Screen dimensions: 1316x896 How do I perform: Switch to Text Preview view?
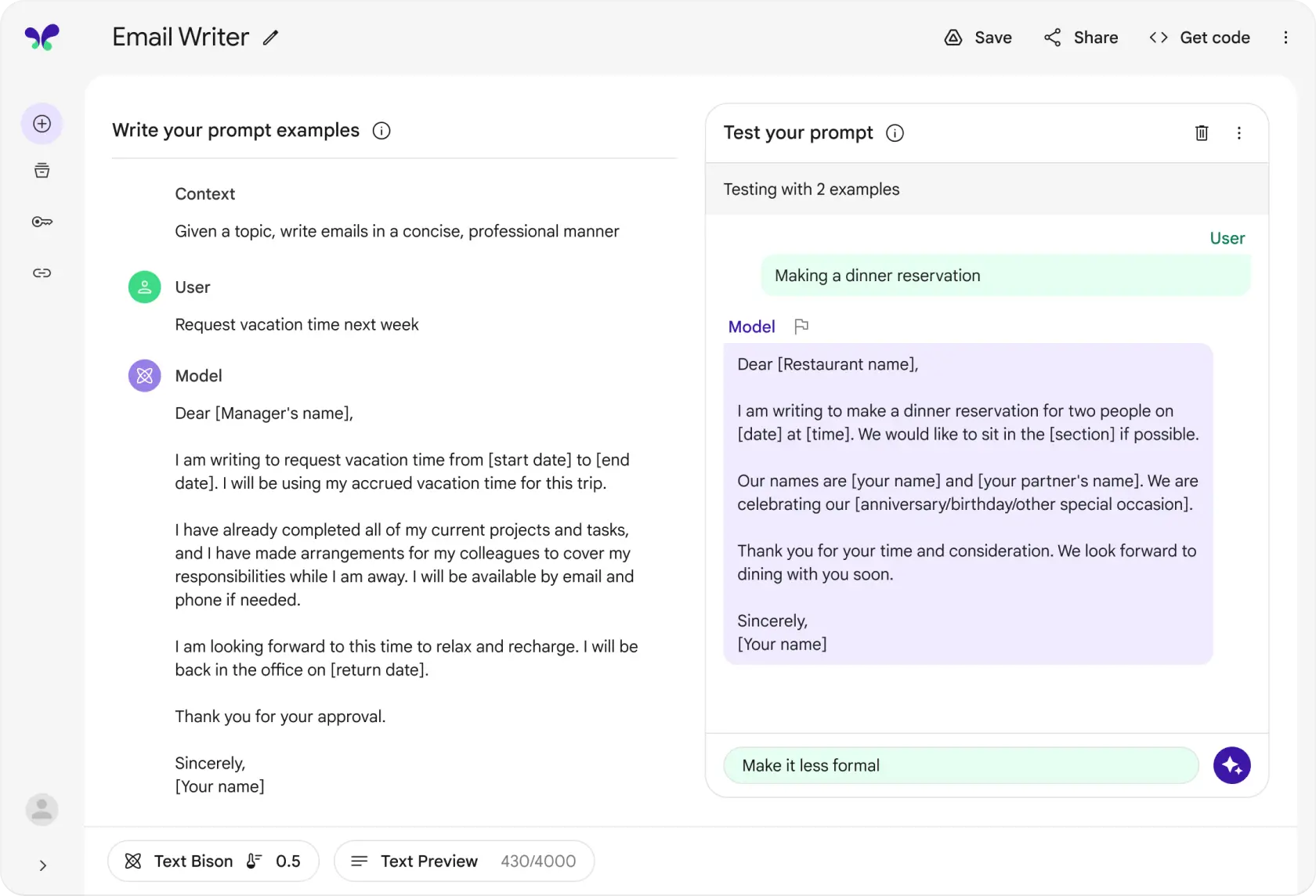pos(430,861)
